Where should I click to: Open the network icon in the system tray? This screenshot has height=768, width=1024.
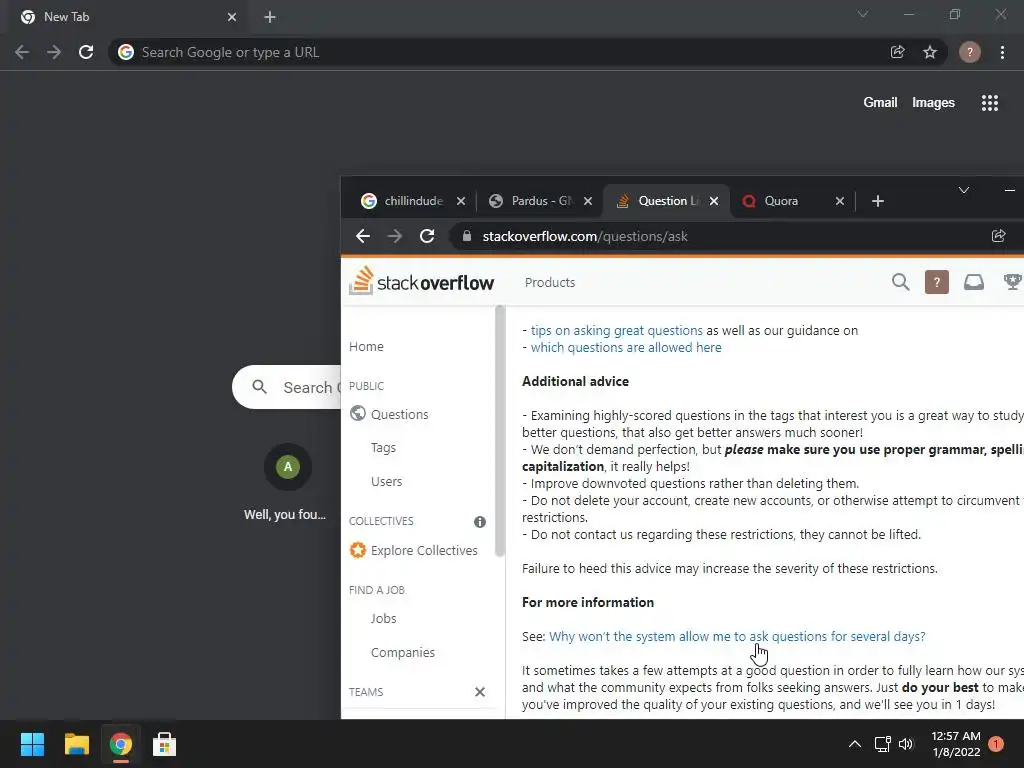tap(882, 744)
